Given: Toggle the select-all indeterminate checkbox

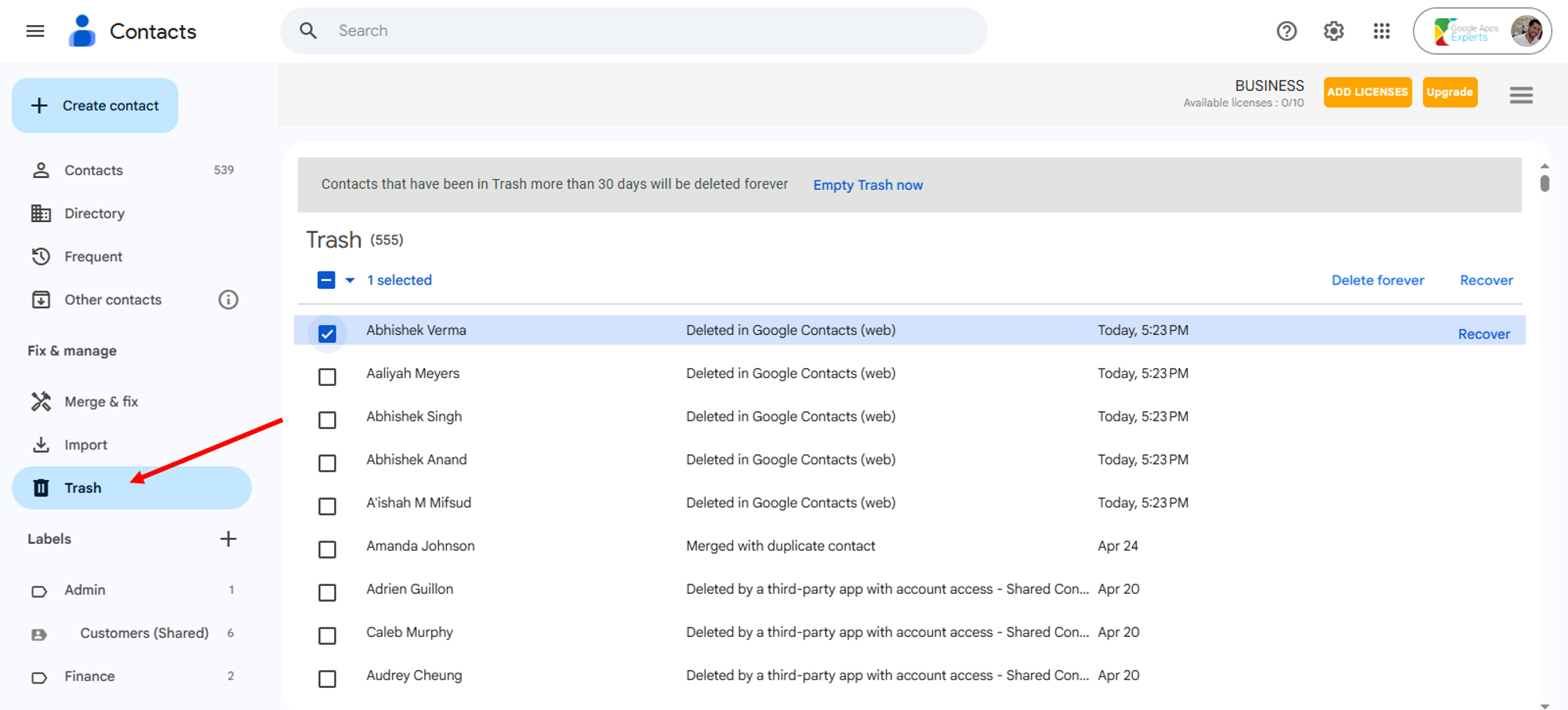Looking at the screenshot, I should 326,280.
